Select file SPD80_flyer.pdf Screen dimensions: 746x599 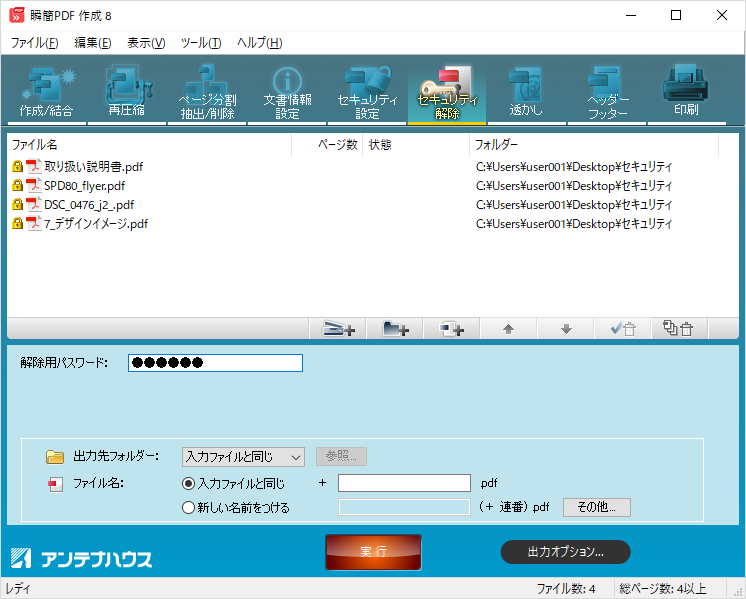point(84,186)
